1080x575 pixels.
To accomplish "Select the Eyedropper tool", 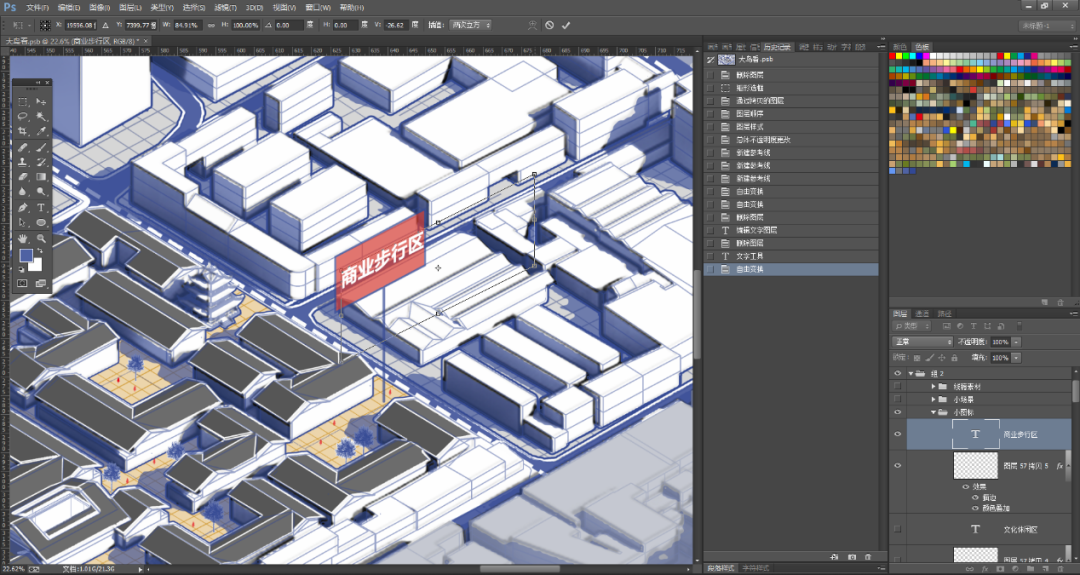I will pos(41,131).
